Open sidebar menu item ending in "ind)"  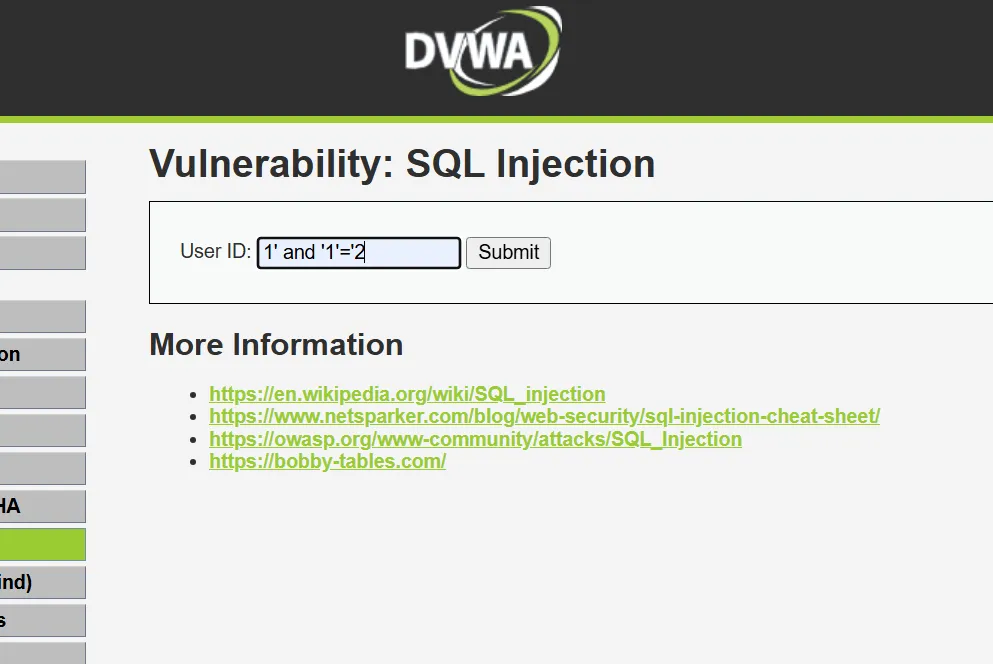pos(42,582)
